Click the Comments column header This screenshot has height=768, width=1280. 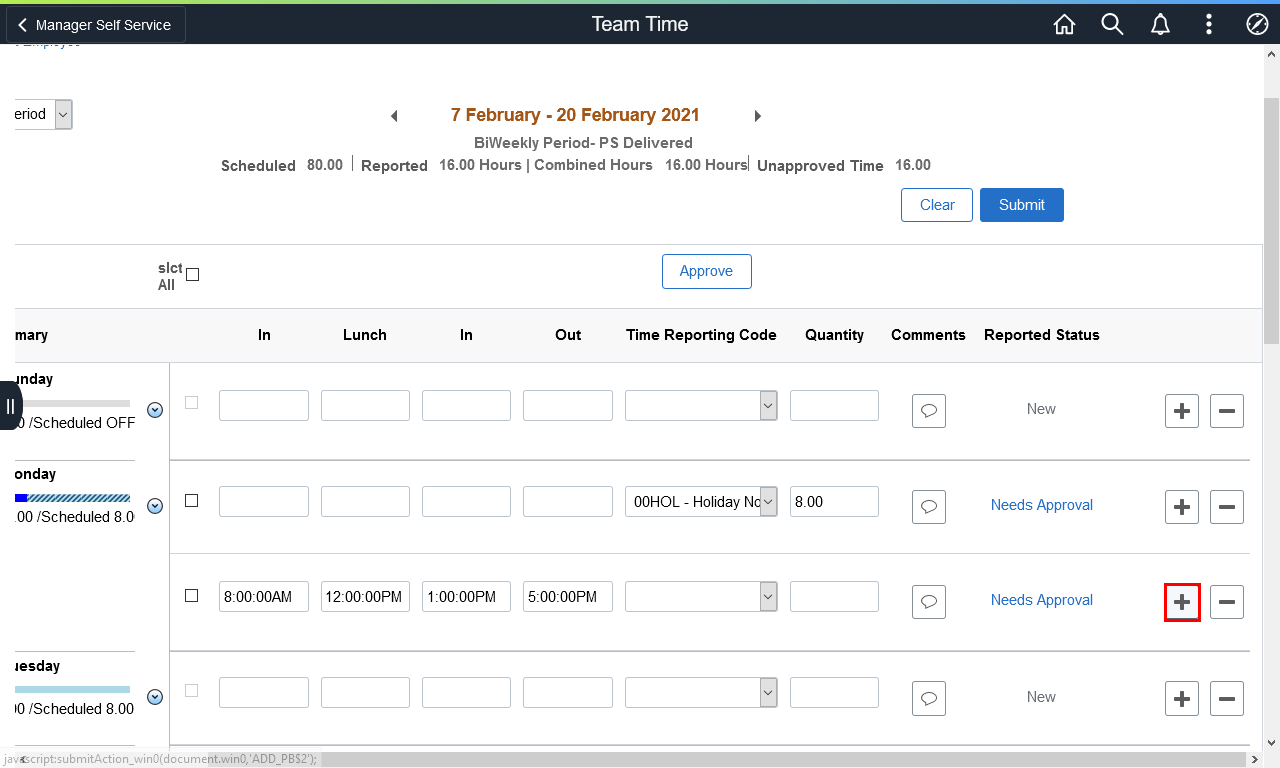(x=928, y=335)
